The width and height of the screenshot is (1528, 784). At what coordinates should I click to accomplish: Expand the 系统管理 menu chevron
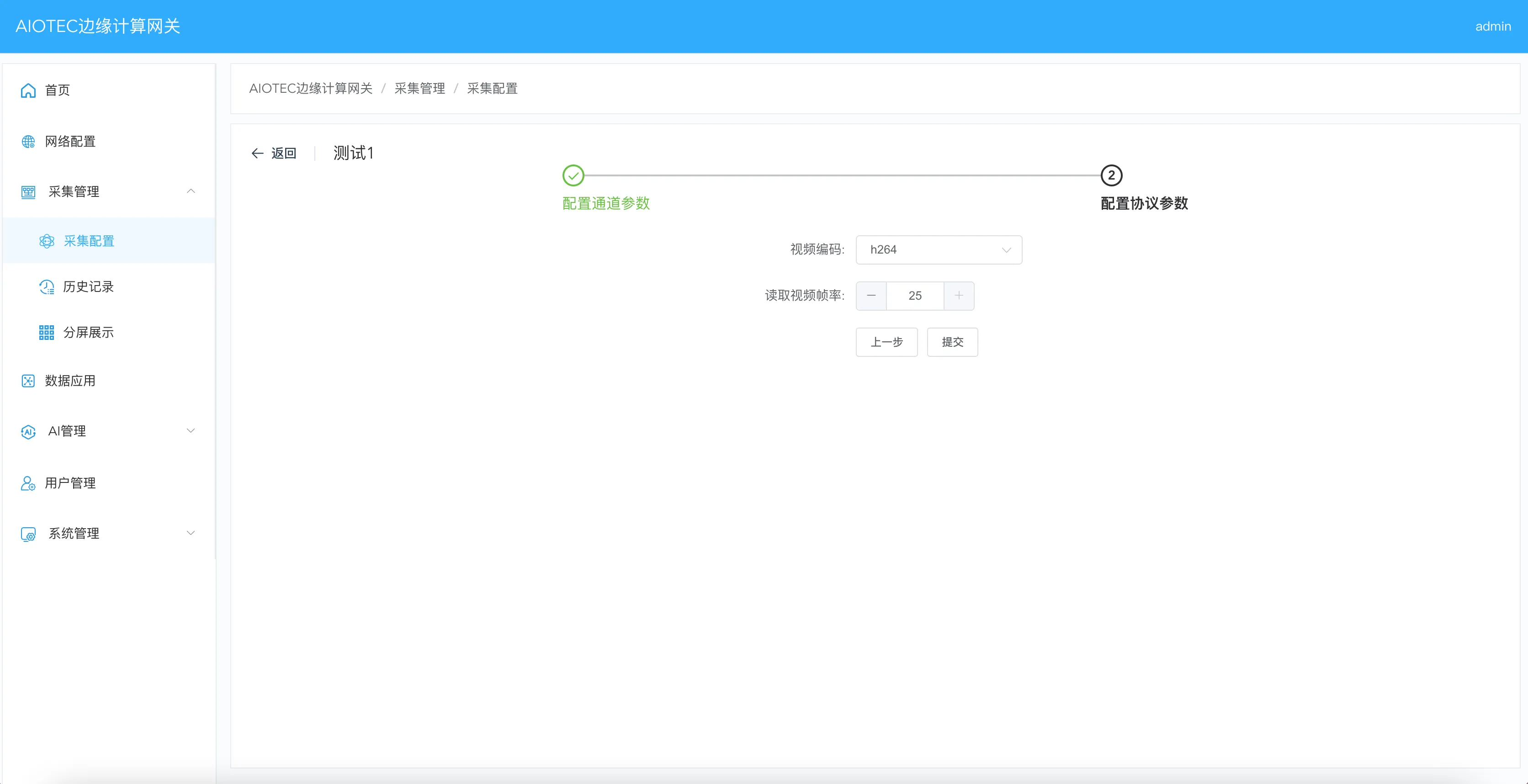coord(191,533)
